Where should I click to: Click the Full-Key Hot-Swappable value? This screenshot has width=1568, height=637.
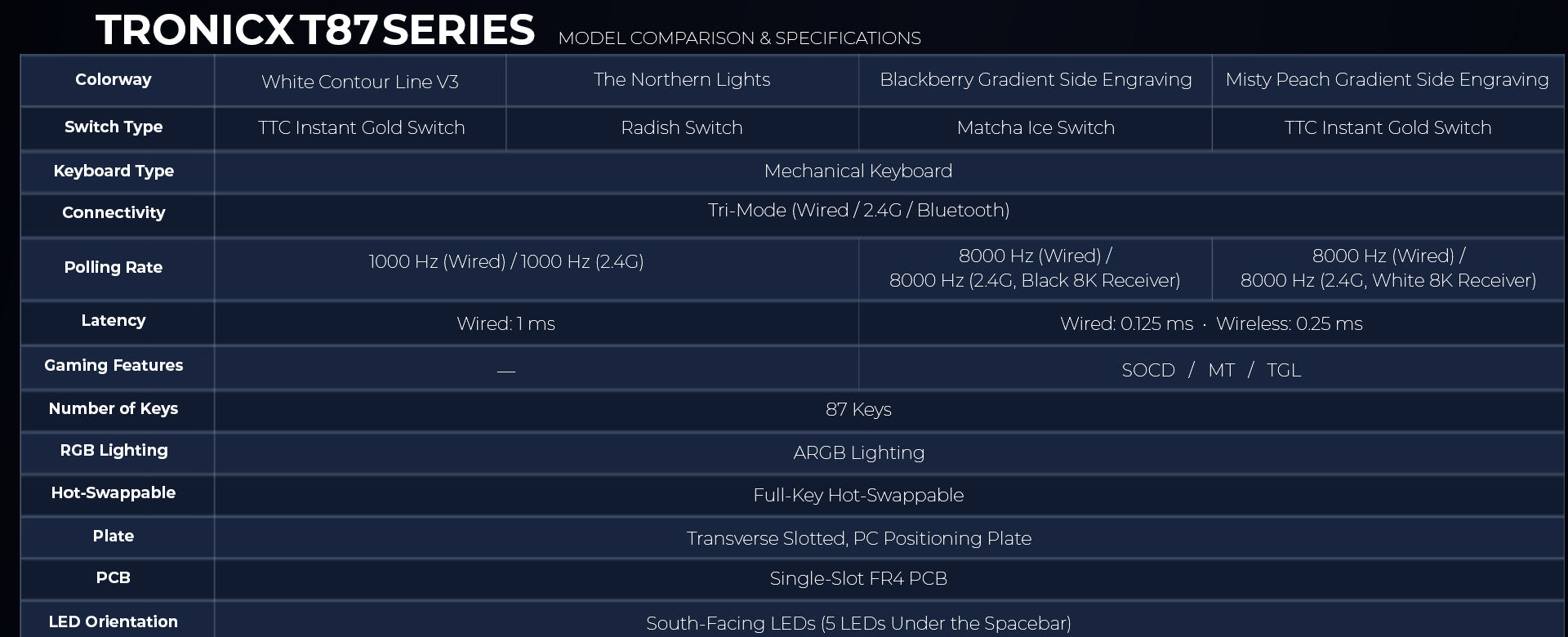(x=858, y=495)
